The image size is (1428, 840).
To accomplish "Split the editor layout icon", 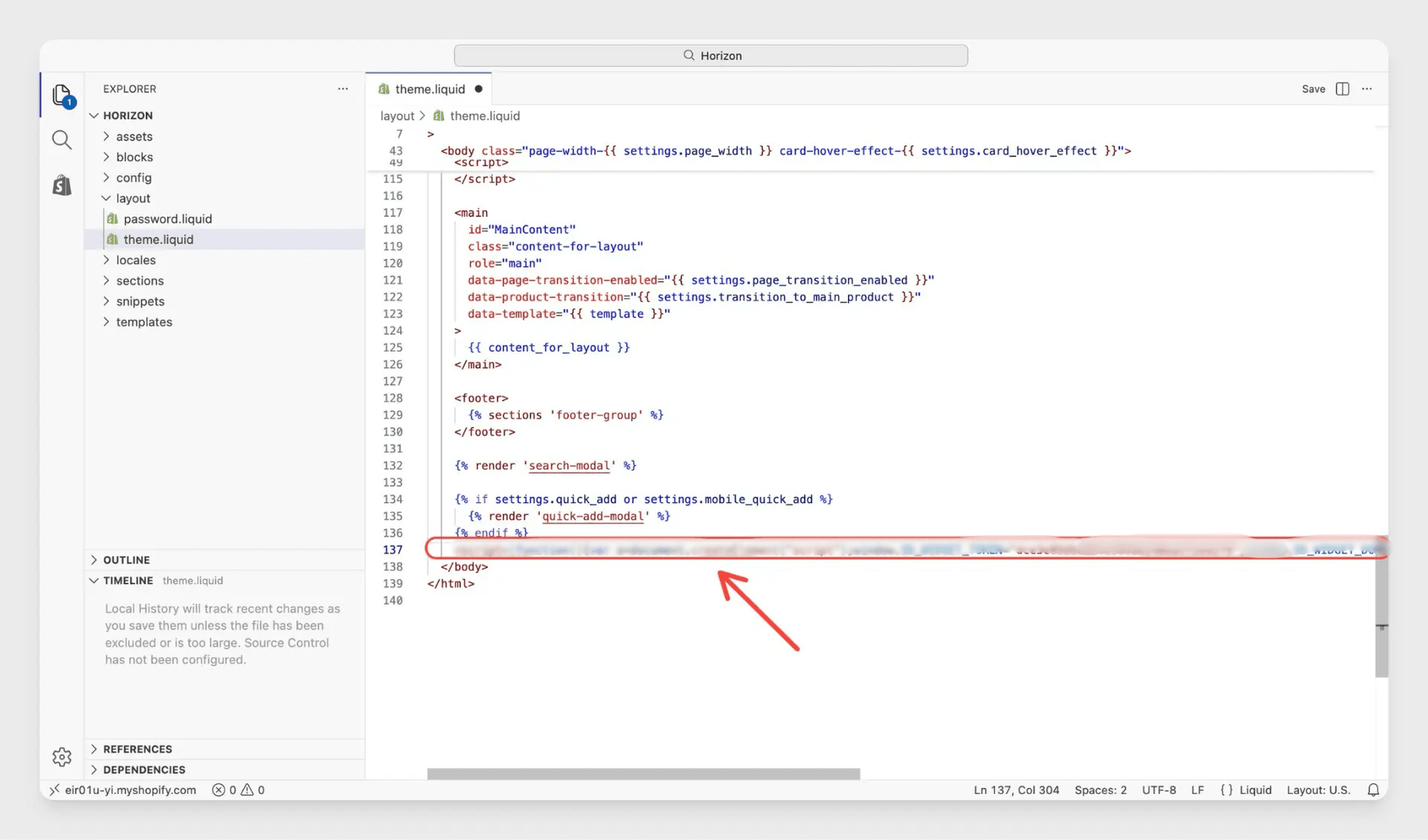I will 1342,88.
